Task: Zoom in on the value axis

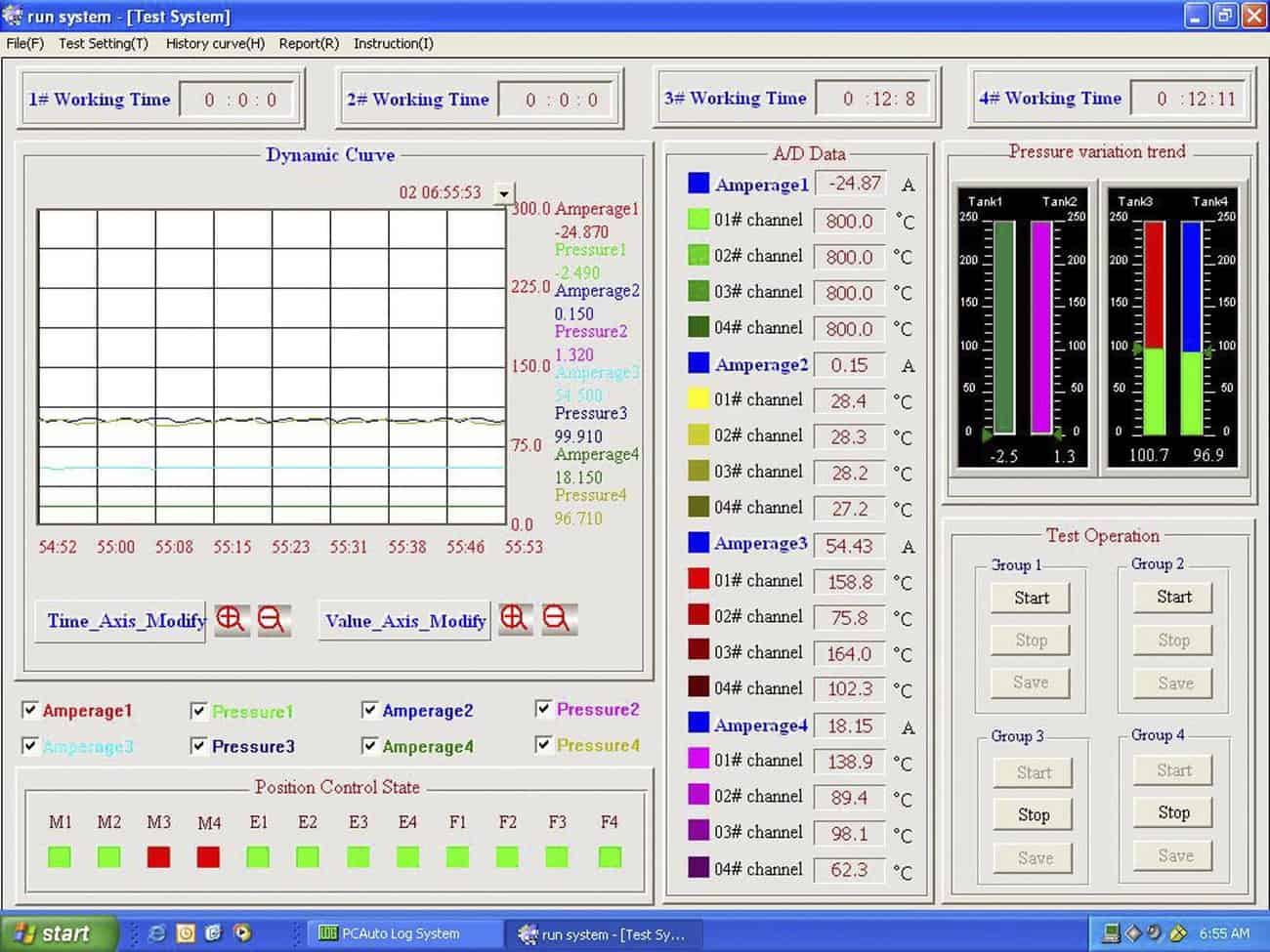Action: tap(514, 618)
